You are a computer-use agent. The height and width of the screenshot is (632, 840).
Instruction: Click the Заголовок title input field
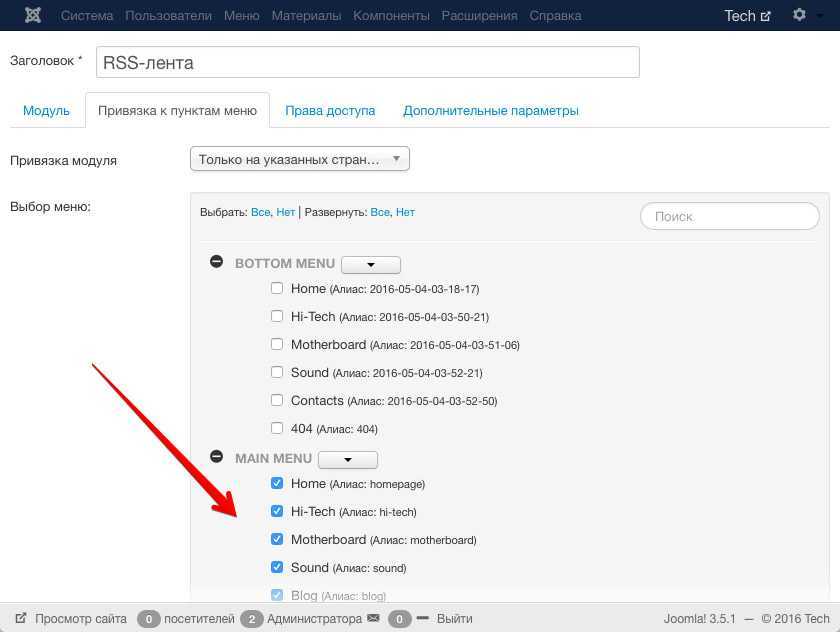[x=367, y=62]
